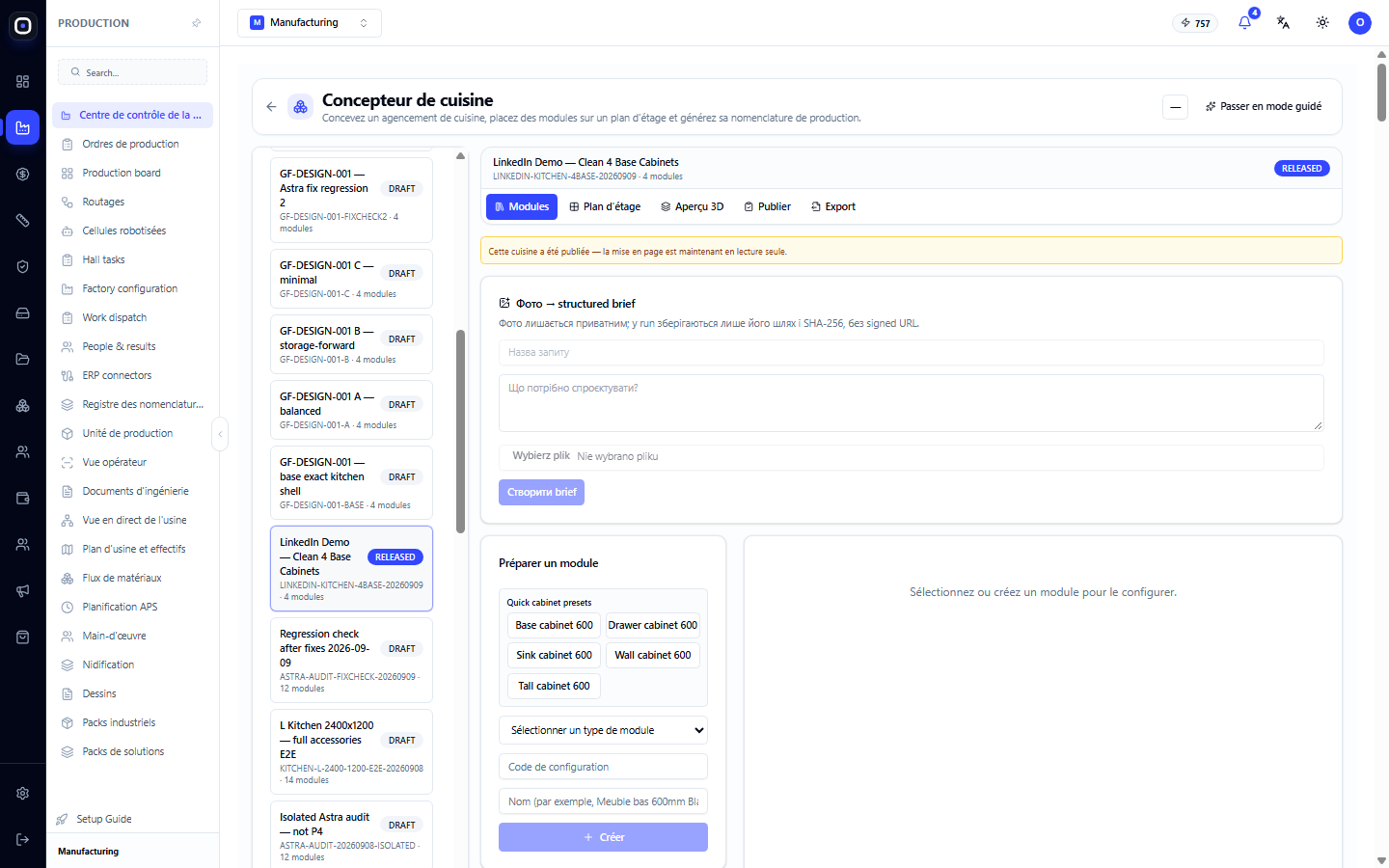The image size is (1389, 868).
Task: Go back using the arrow beside Concepteur de cuisine
Action: click(271, 107)
